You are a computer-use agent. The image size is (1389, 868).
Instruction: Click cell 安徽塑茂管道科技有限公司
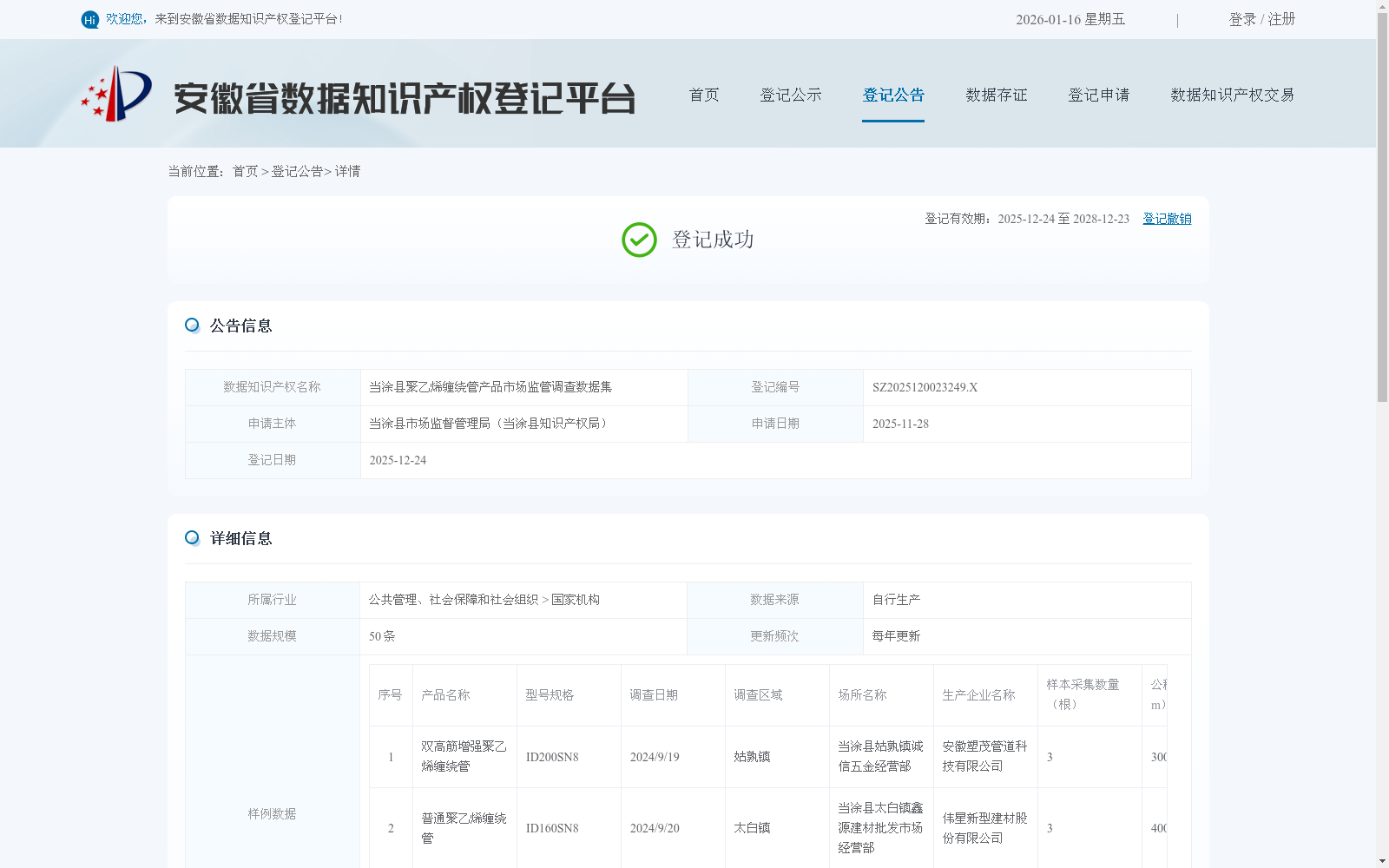[x=984, y=756]
